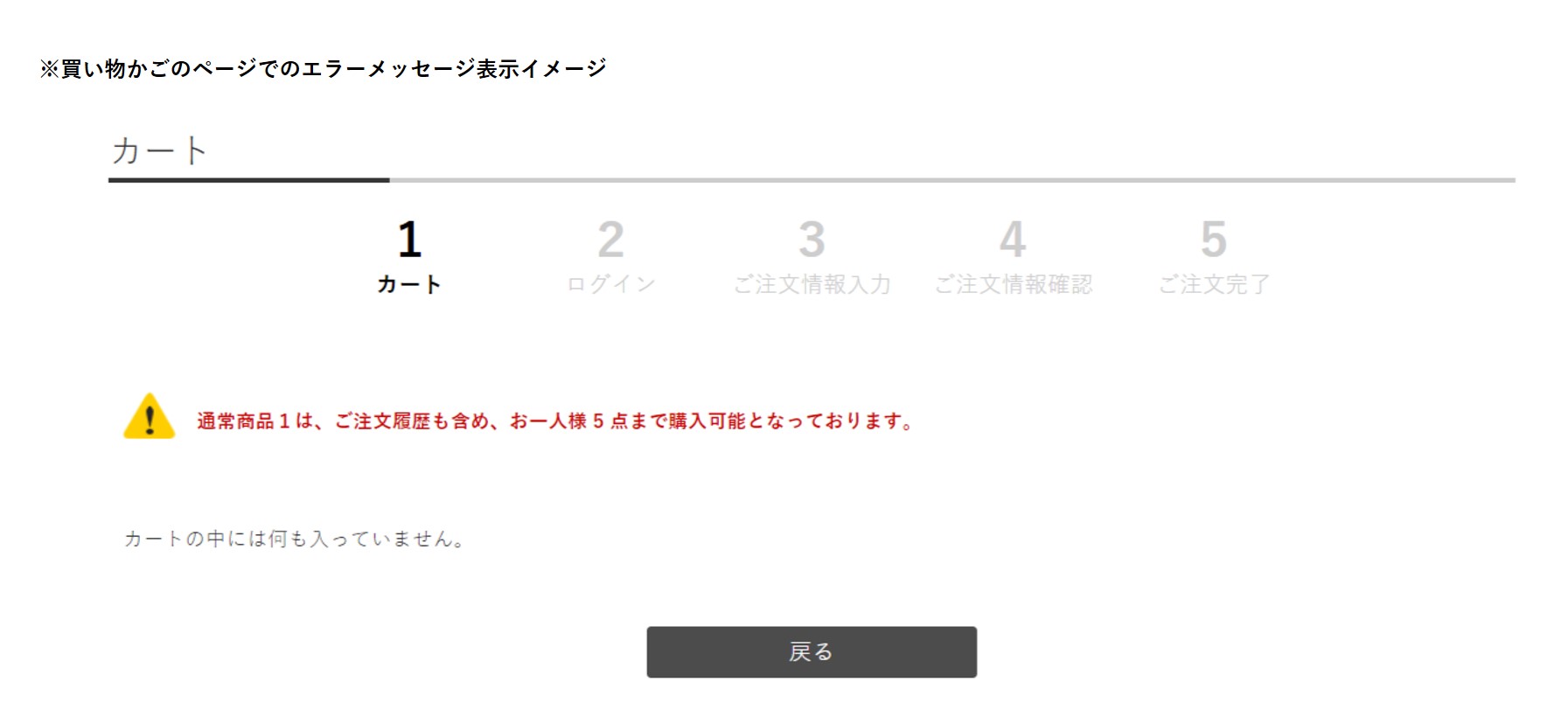The height and width of the screenshot is (703, 1568).
Task: Click the empty cart message text
Action: click(x=293, y=539)
